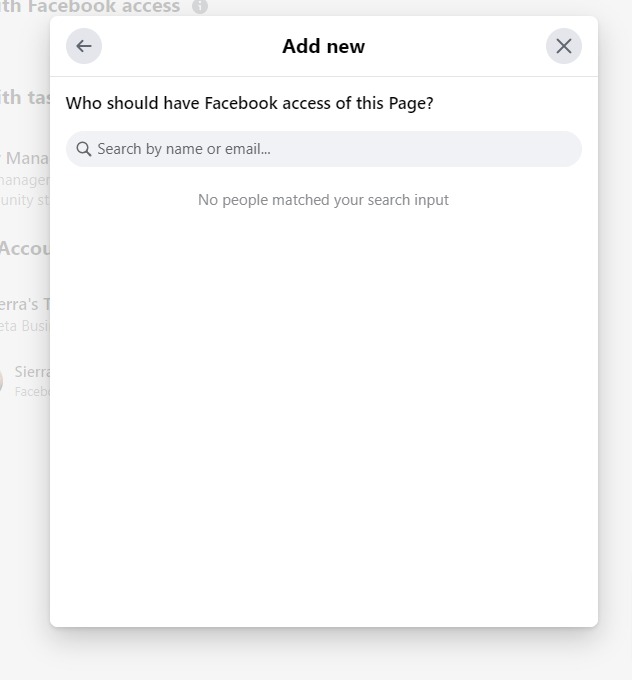
Task: Click the unity st… description text
Action: (25, 200)
